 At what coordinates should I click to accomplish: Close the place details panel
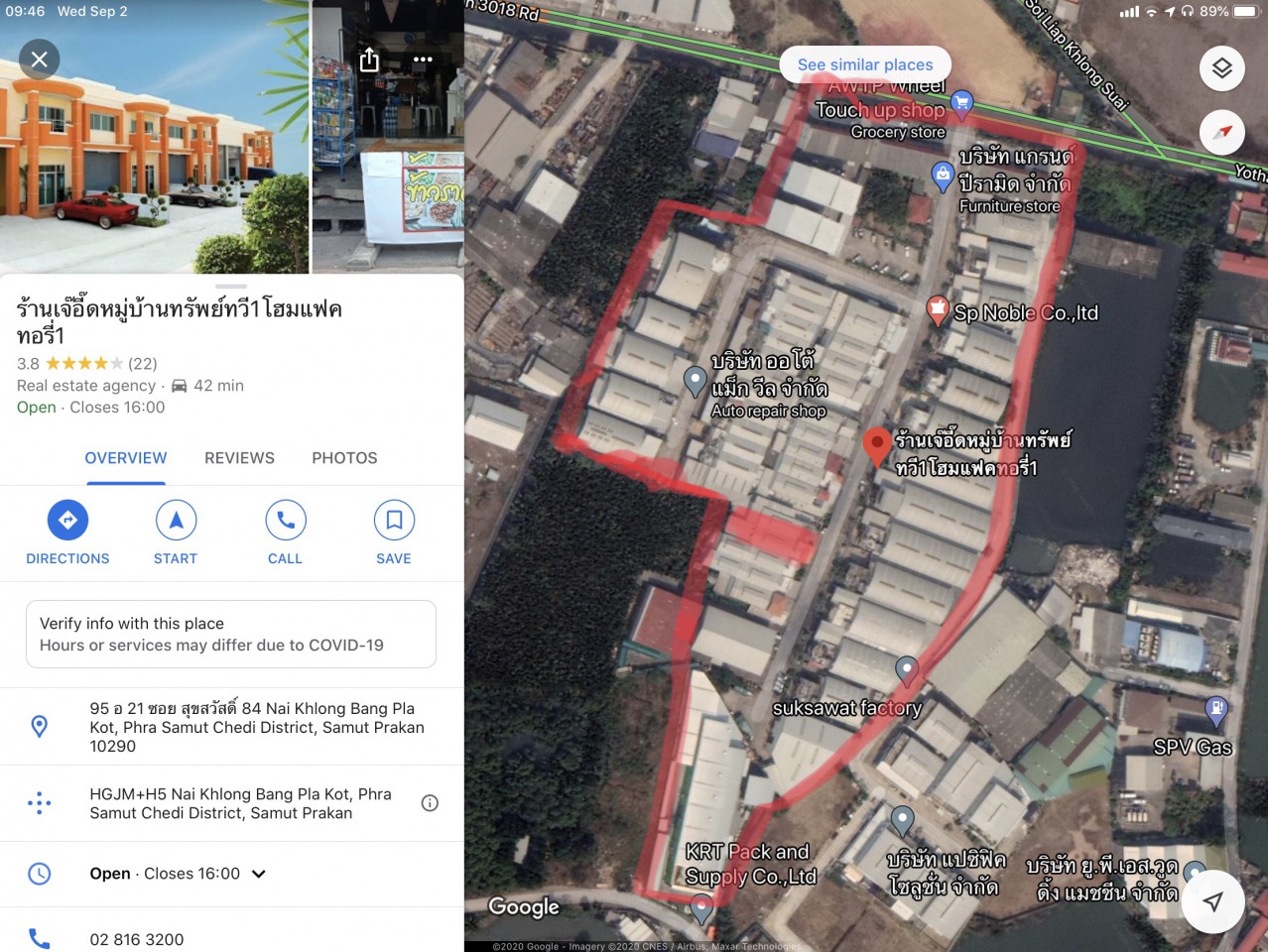39,59
